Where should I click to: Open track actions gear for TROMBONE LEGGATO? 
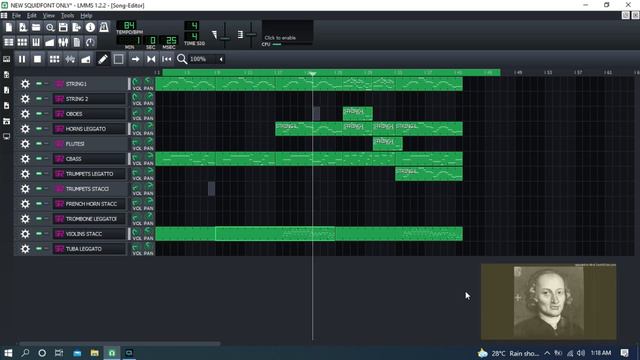click(25, 219)
